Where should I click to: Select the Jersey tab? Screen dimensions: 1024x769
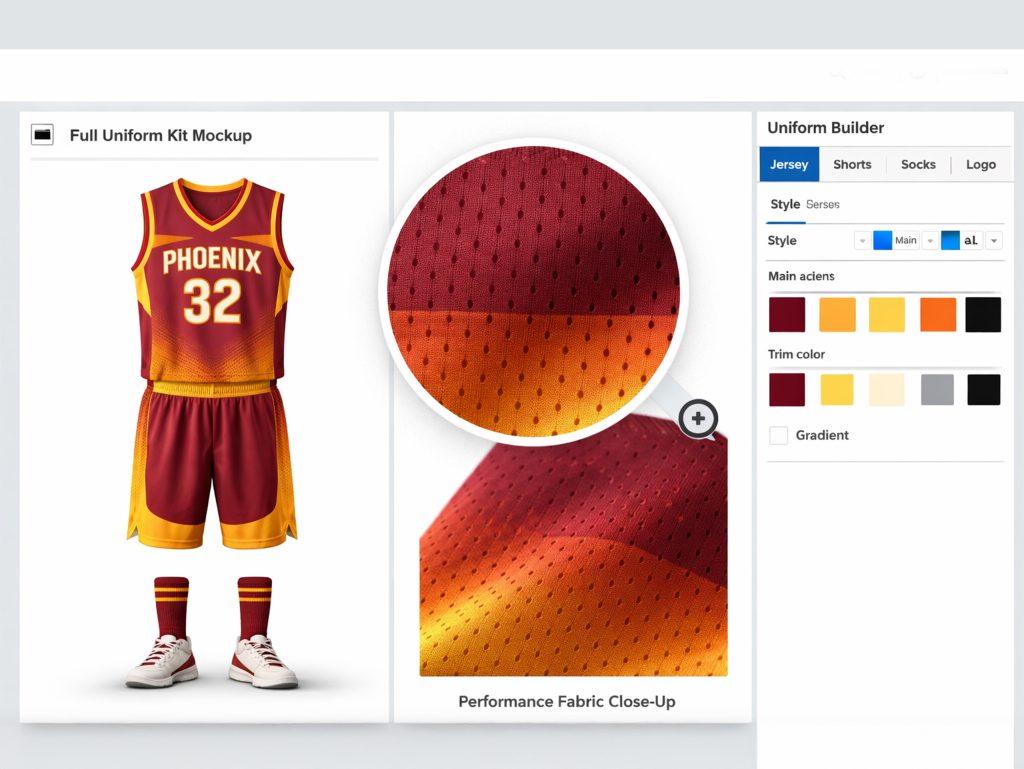789,164
